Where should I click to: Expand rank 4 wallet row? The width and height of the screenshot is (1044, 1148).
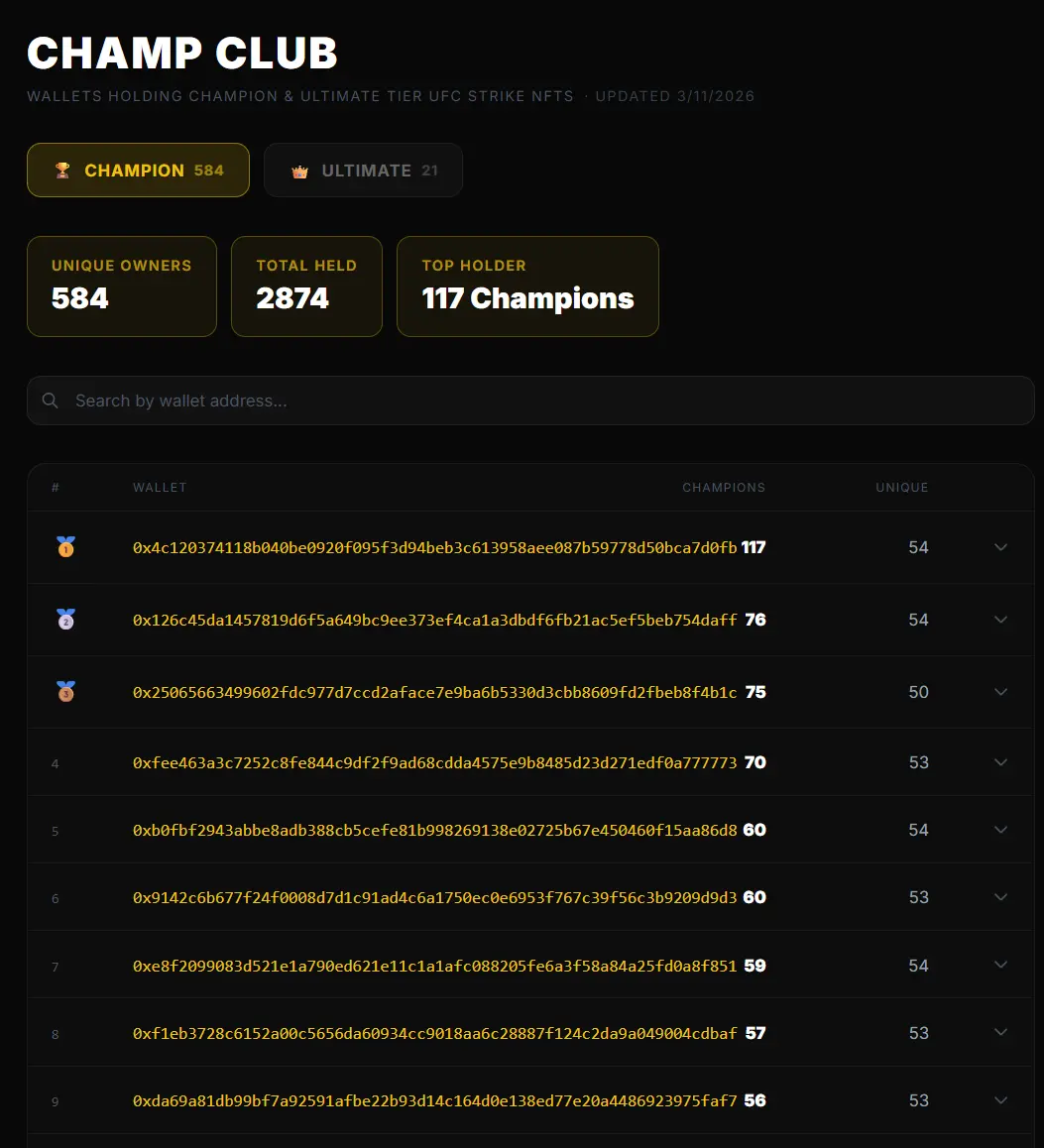coord(1000,762)
